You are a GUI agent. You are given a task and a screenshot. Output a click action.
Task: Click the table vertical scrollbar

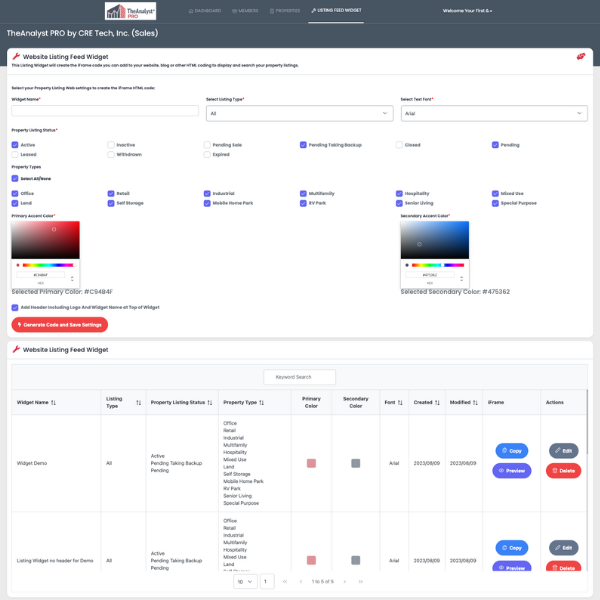[587, 421]
